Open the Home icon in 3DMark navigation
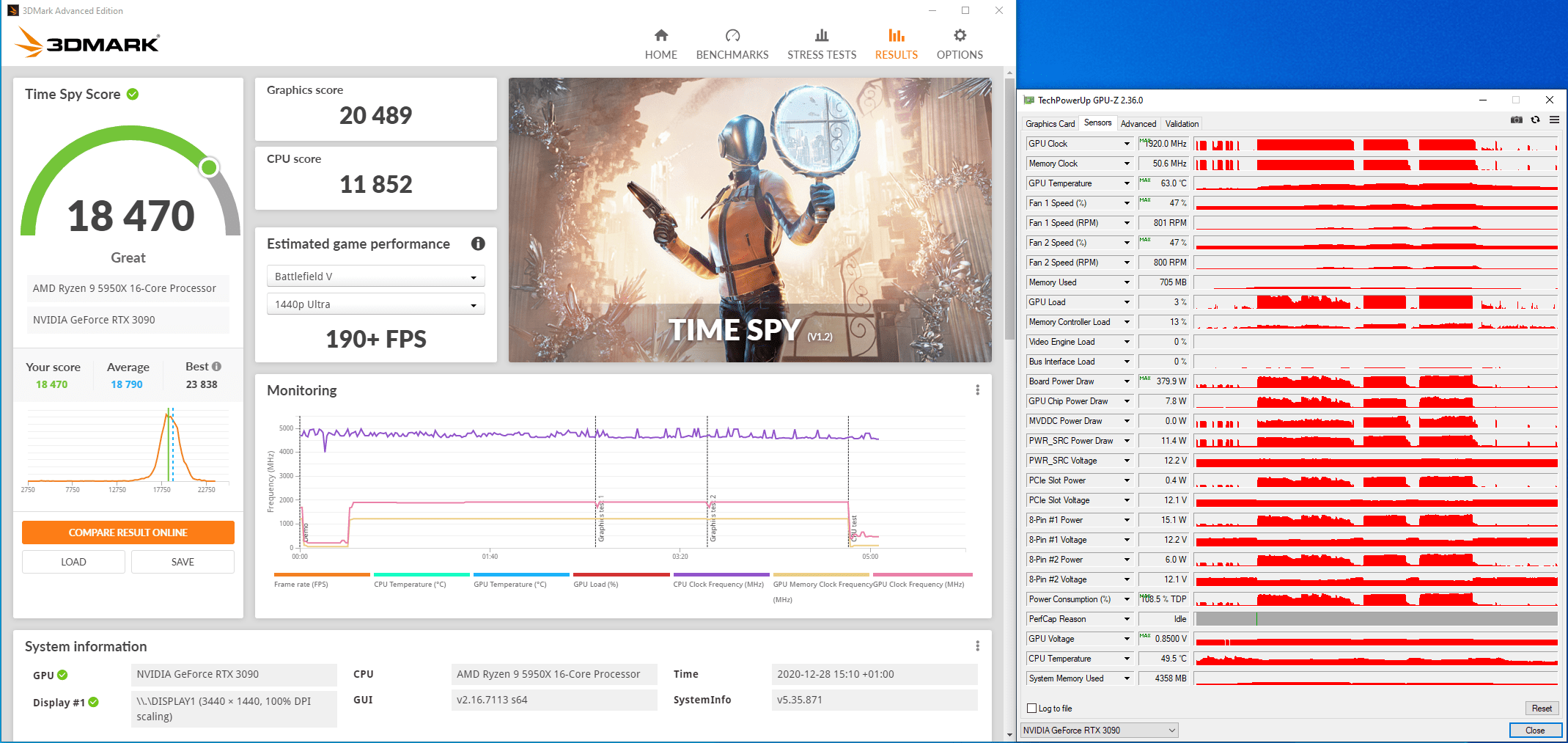Viewport: 1568px width, 743px height. coord(660,35)
